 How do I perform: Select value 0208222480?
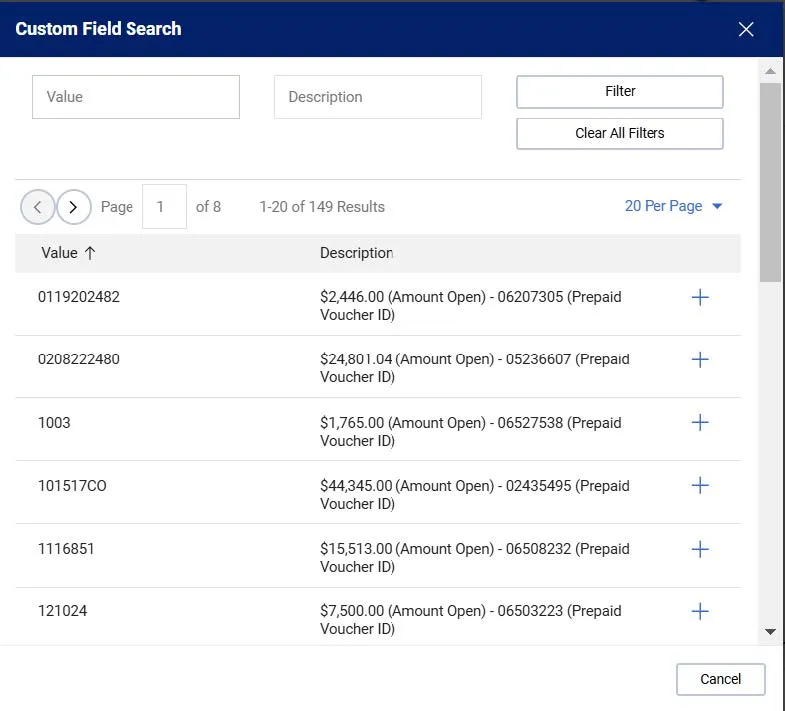click(79, 359)
